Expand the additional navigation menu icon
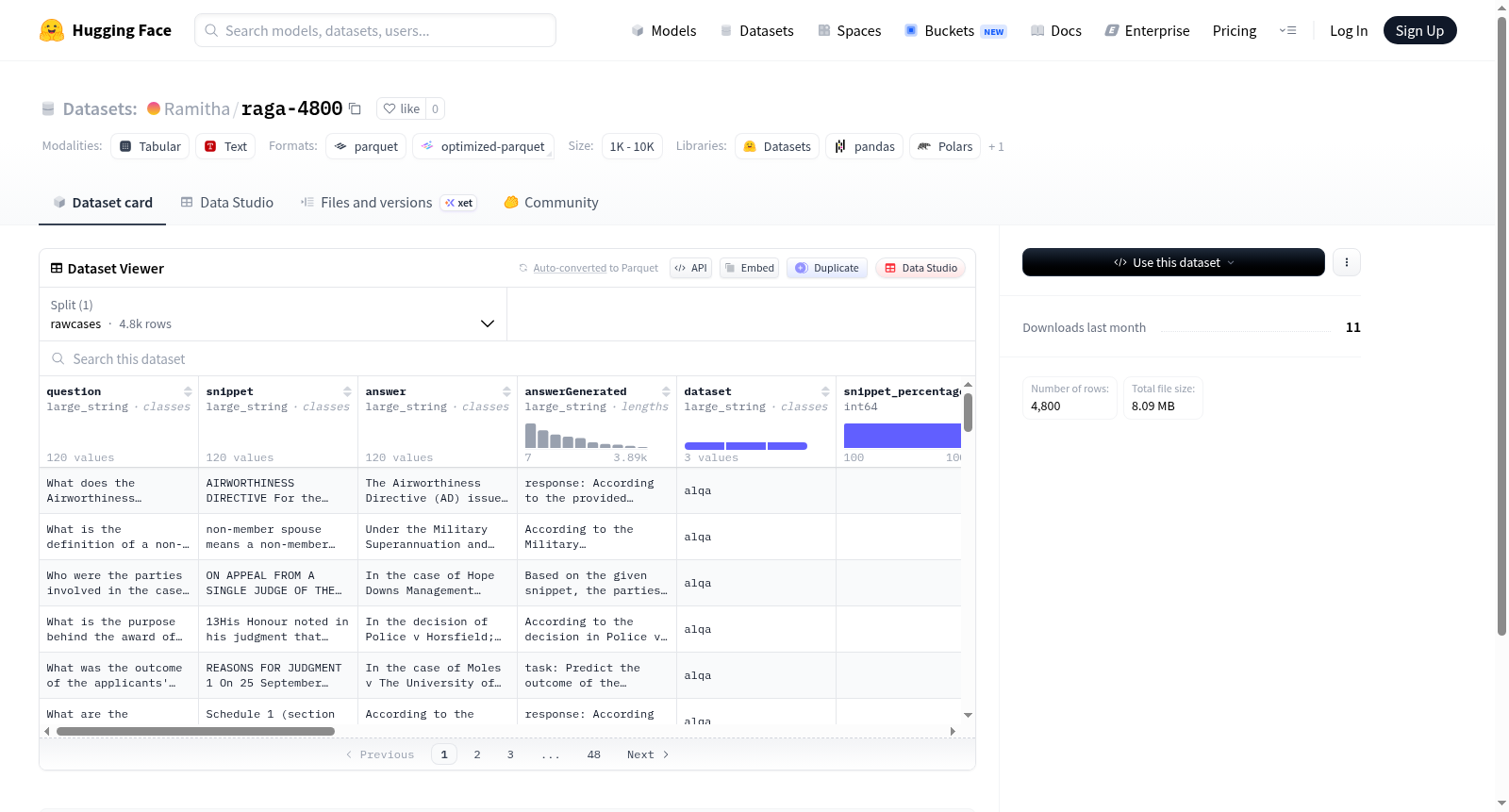 [x=1287, y=30]
